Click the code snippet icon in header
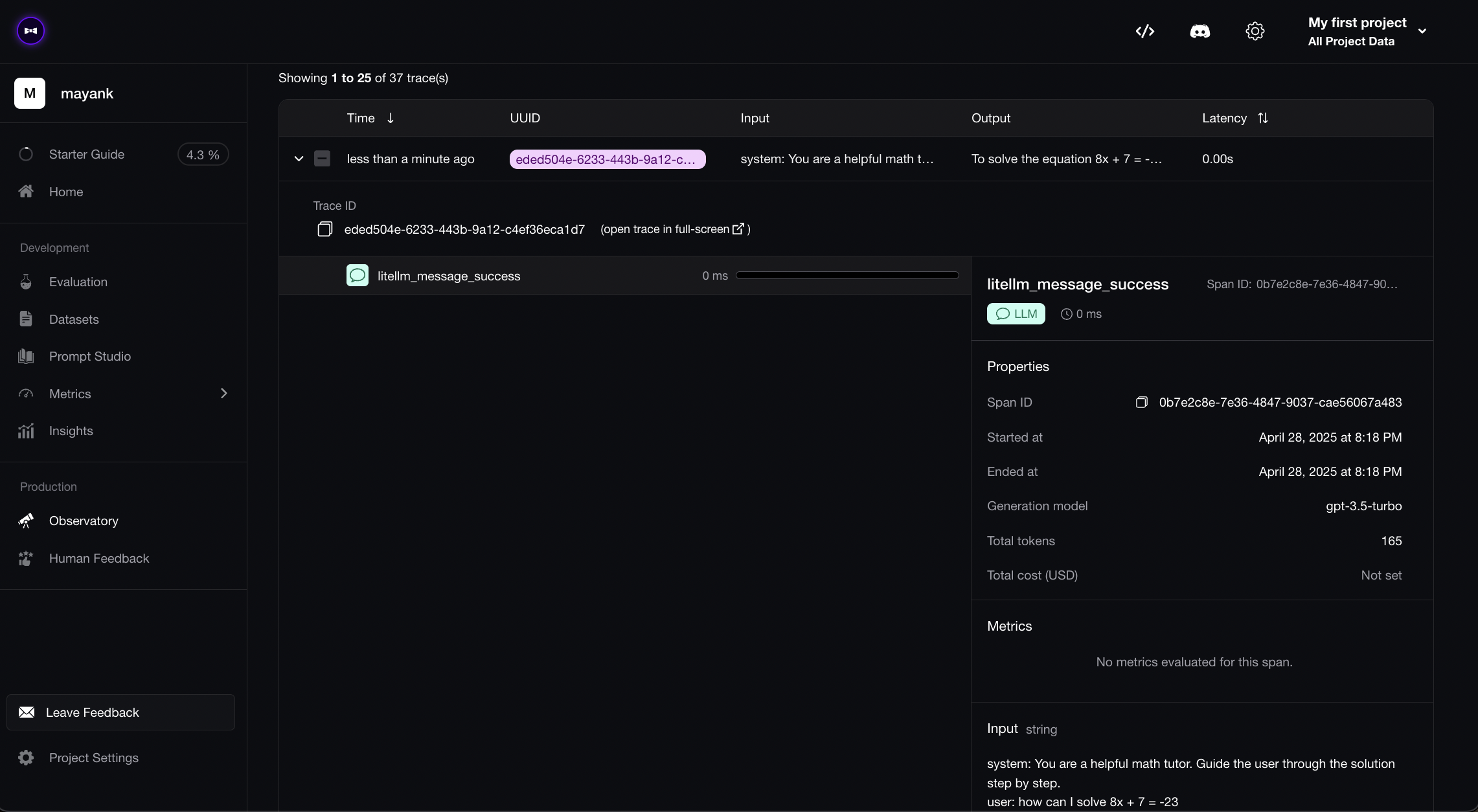 1144,31
